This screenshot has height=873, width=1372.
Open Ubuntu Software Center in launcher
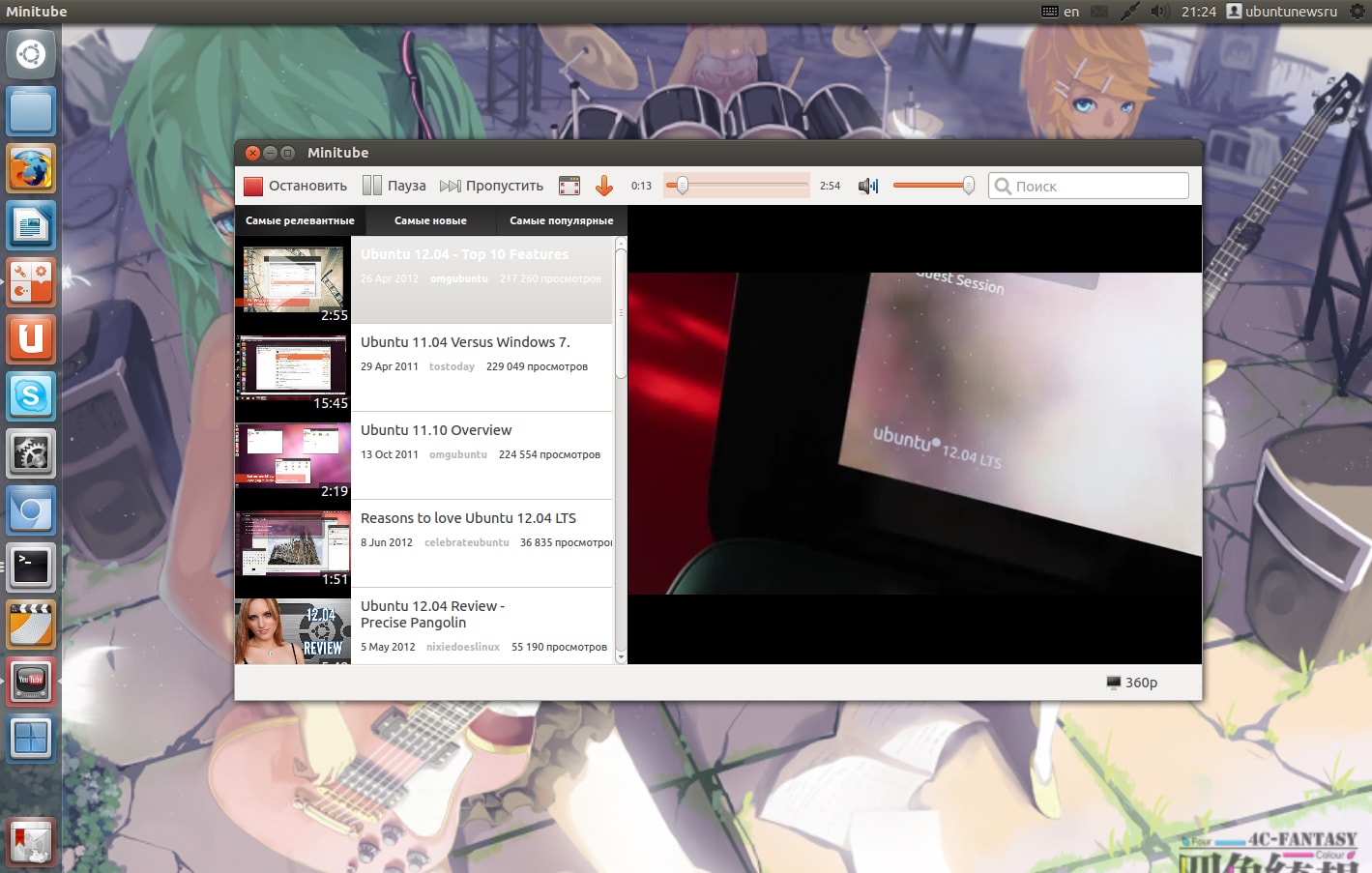pos(31,282)
